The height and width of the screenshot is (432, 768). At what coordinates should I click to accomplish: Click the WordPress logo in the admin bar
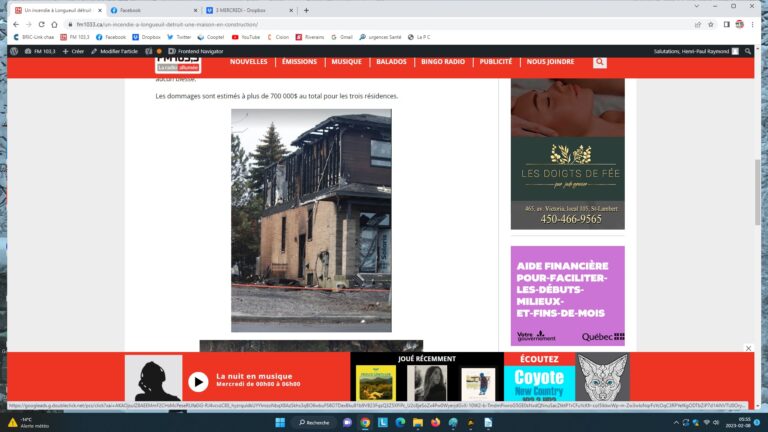tap(14, 50)
